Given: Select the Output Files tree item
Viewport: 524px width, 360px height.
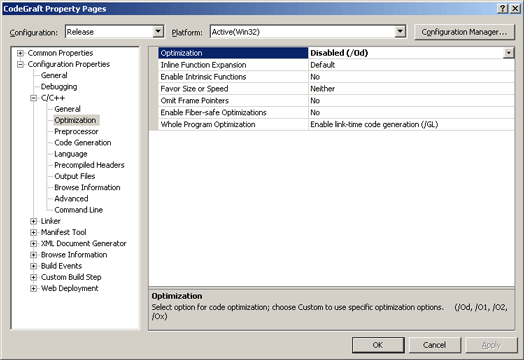Looking at the screenshot, I should 75,176.
